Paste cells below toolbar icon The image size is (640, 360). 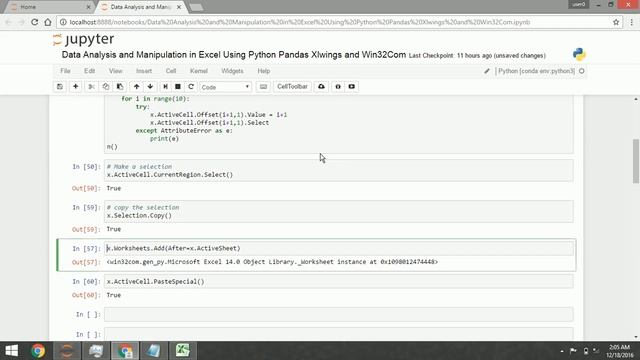click(120, 87)
